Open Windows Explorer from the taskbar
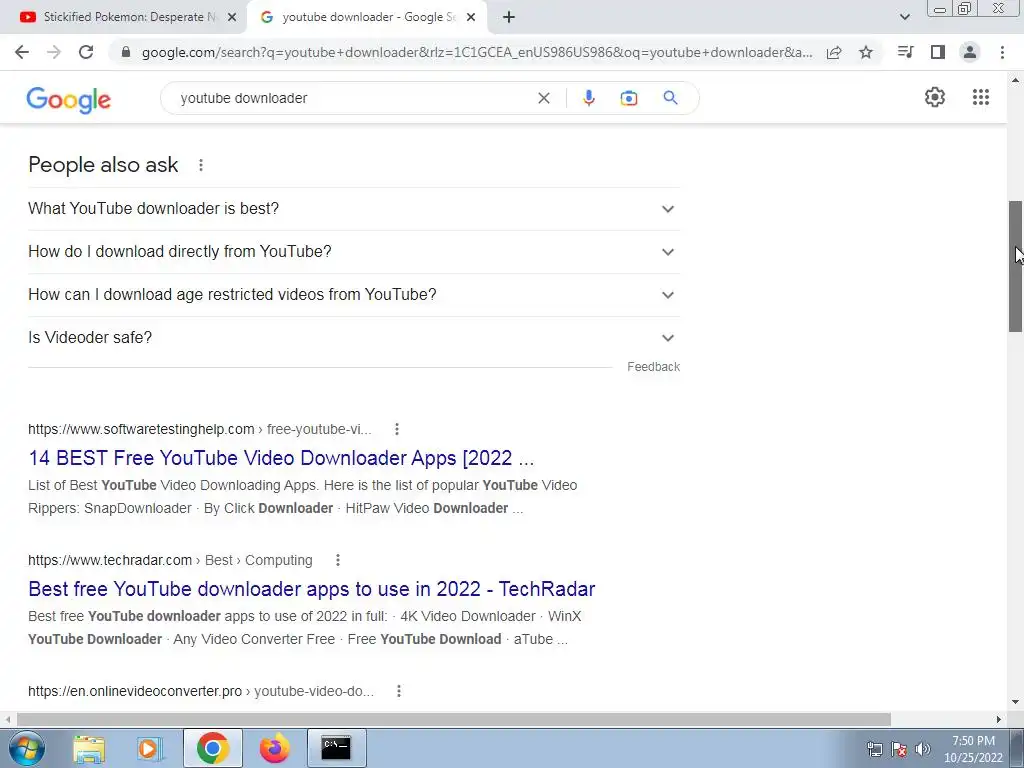This screenshot has width=1024, height=768. pos(89,748)
